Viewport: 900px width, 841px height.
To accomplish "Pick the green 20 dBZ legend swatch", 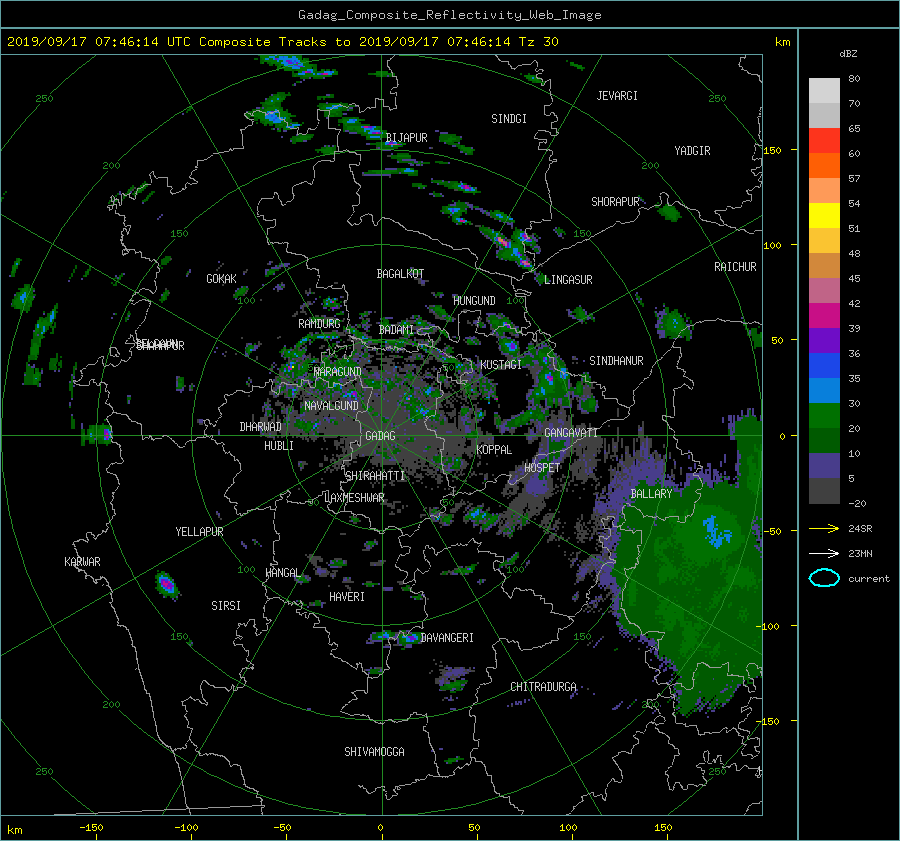I will click(824, 416).
